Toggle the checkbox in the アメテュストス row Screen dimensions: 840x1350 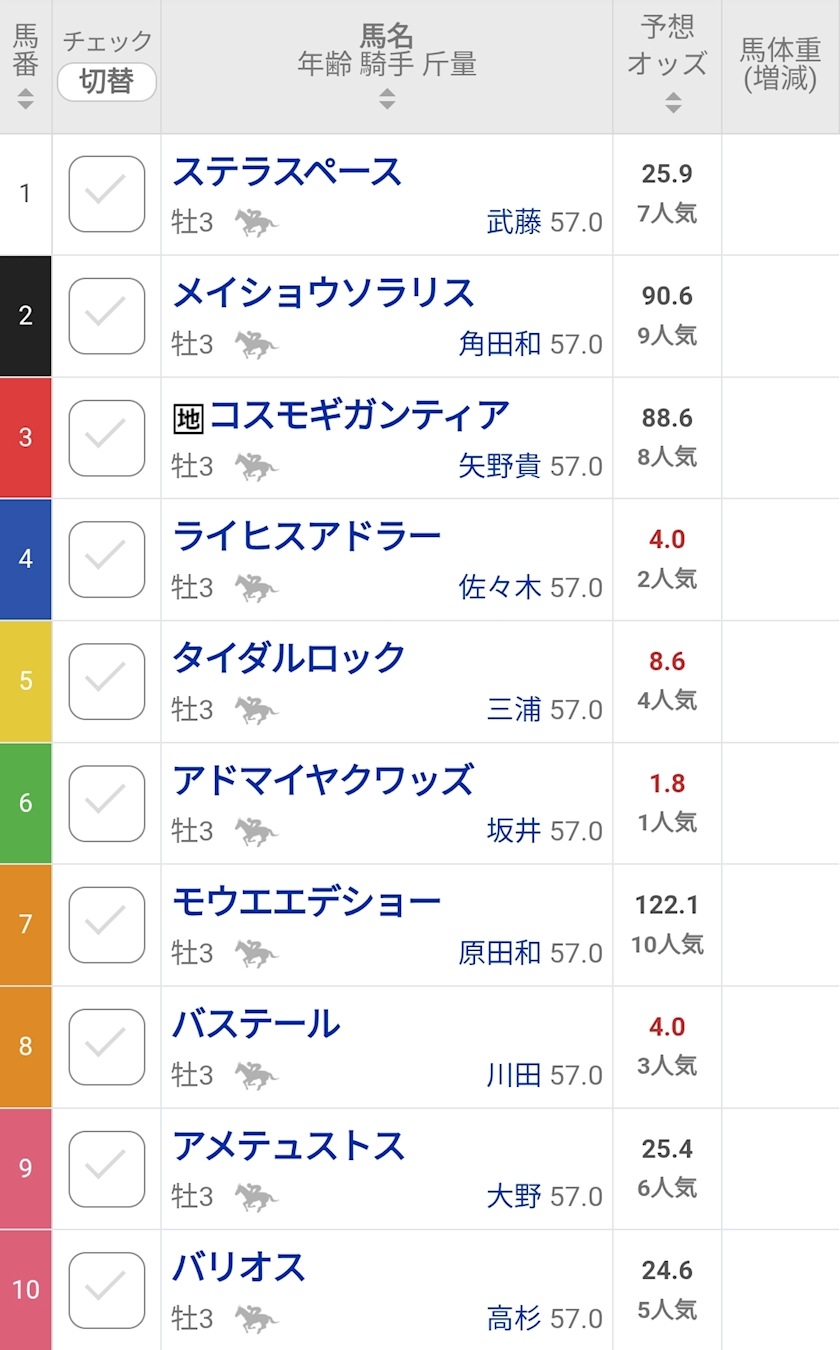(x=107, y=1169)
